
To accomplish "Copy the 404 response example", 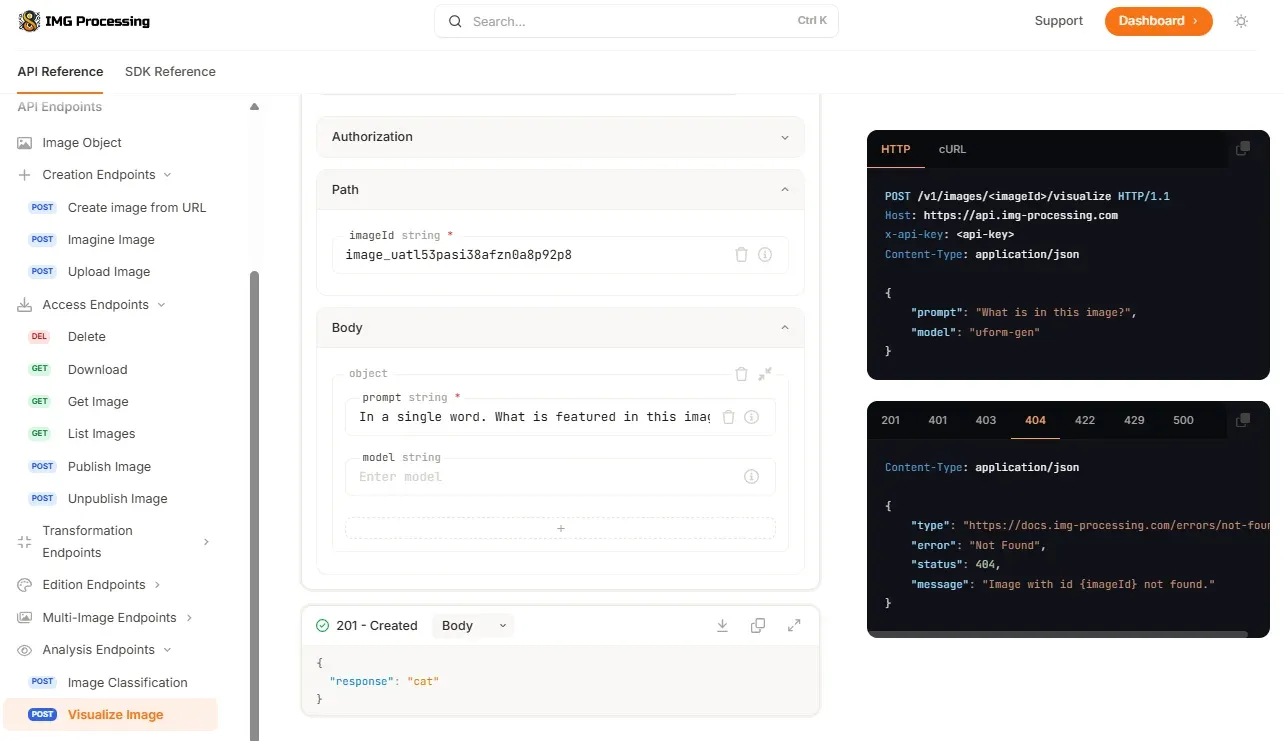I will (1242, 420).
